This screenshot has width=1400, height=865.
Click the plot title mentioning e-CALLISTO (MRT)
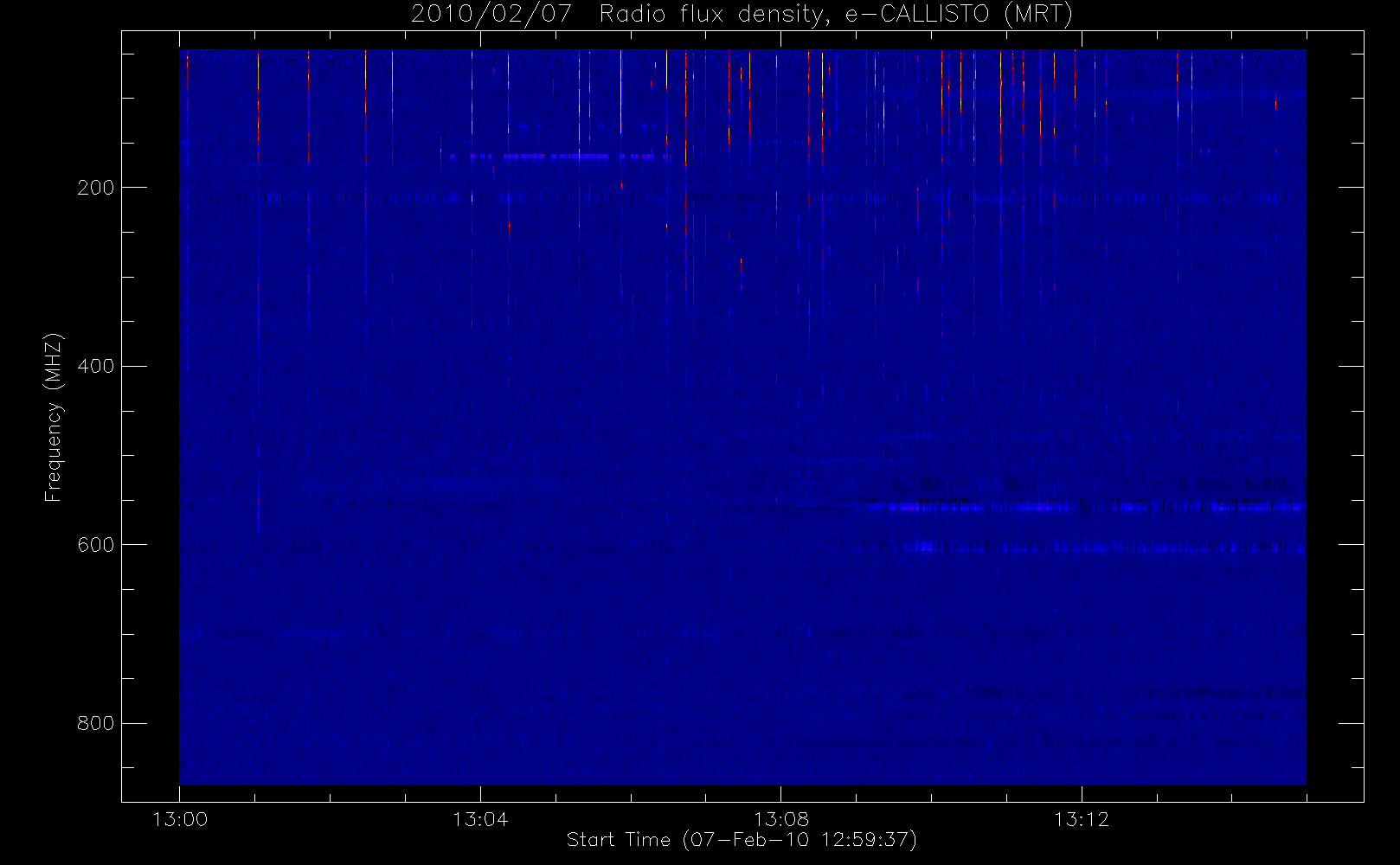point(742,15)
